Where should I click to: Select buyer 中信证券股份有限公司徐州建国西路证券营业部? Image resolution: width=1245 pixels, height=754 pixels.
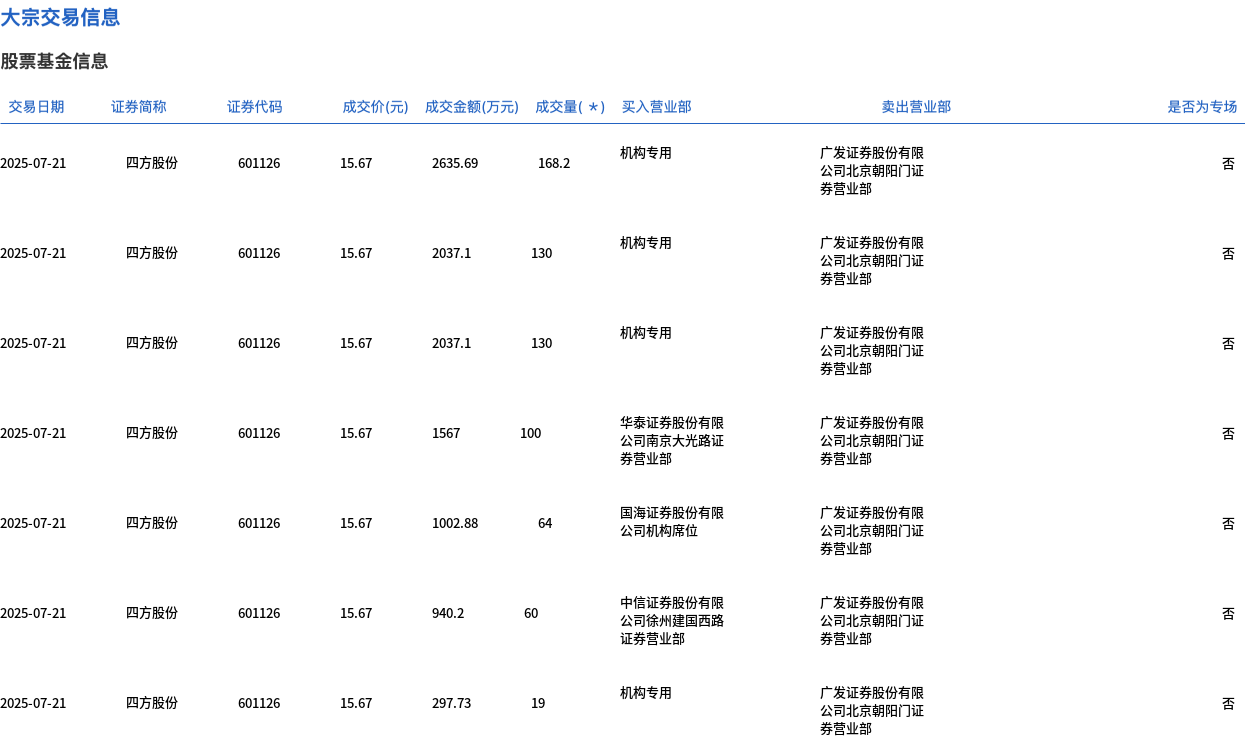point(672,621)
